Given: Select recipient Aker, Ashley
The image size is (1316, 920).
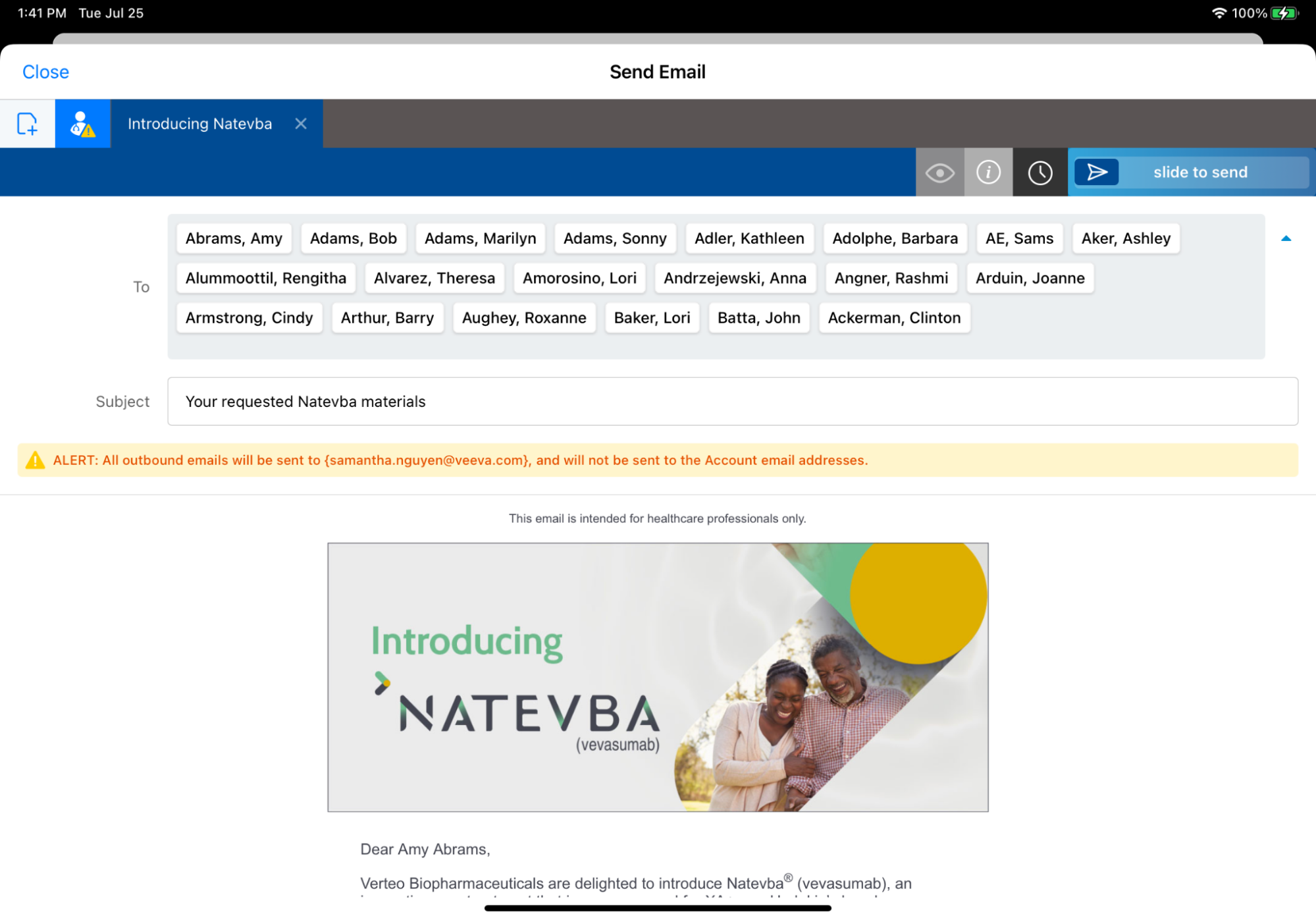Looking at the screenshot, I should [1125, 238].
